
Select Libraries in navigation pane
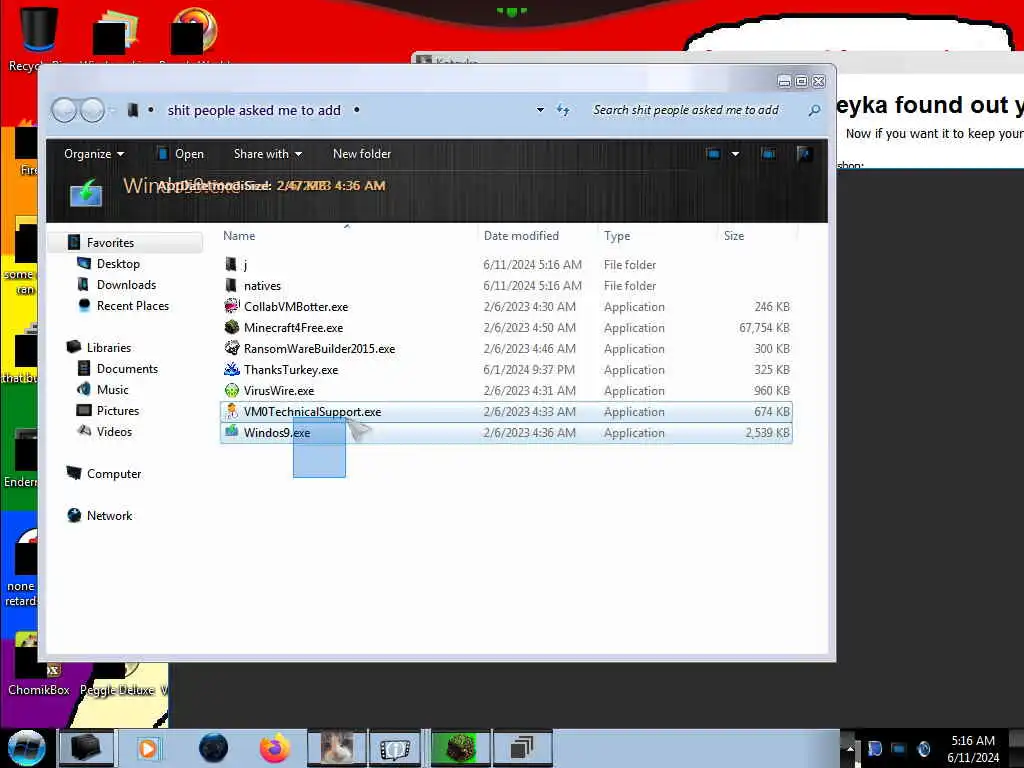pos(108,347)
